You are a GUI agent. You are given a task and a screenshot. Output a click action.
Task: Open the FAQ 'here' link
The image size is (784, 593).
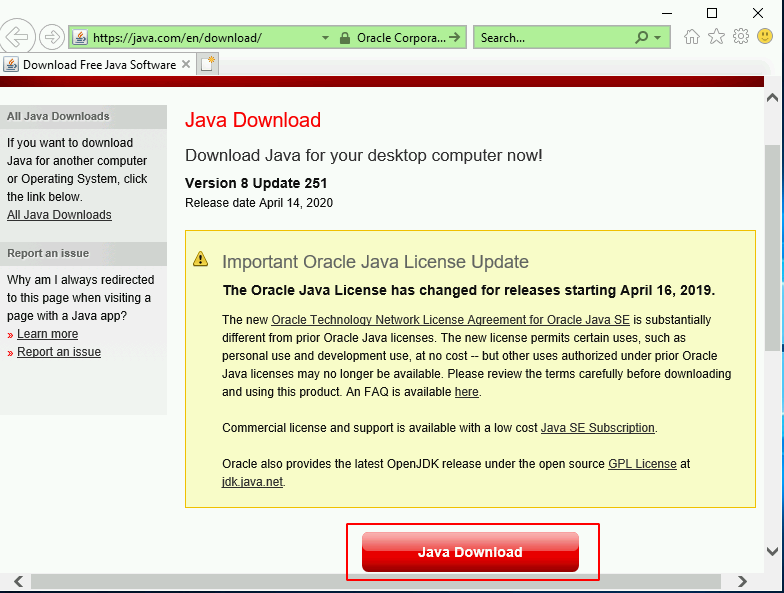click(x=466, y=392)
